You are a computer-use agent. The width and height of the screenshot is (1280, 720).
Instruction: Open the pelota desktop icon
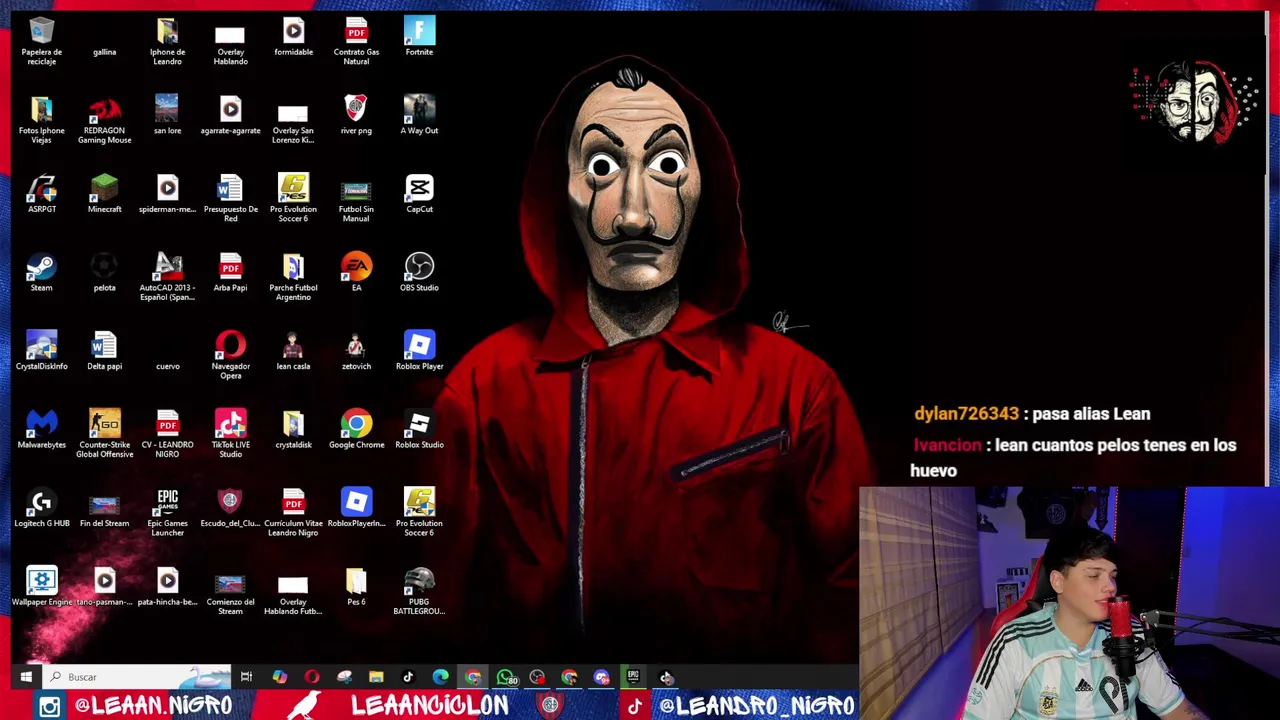(x=104, y=272)
